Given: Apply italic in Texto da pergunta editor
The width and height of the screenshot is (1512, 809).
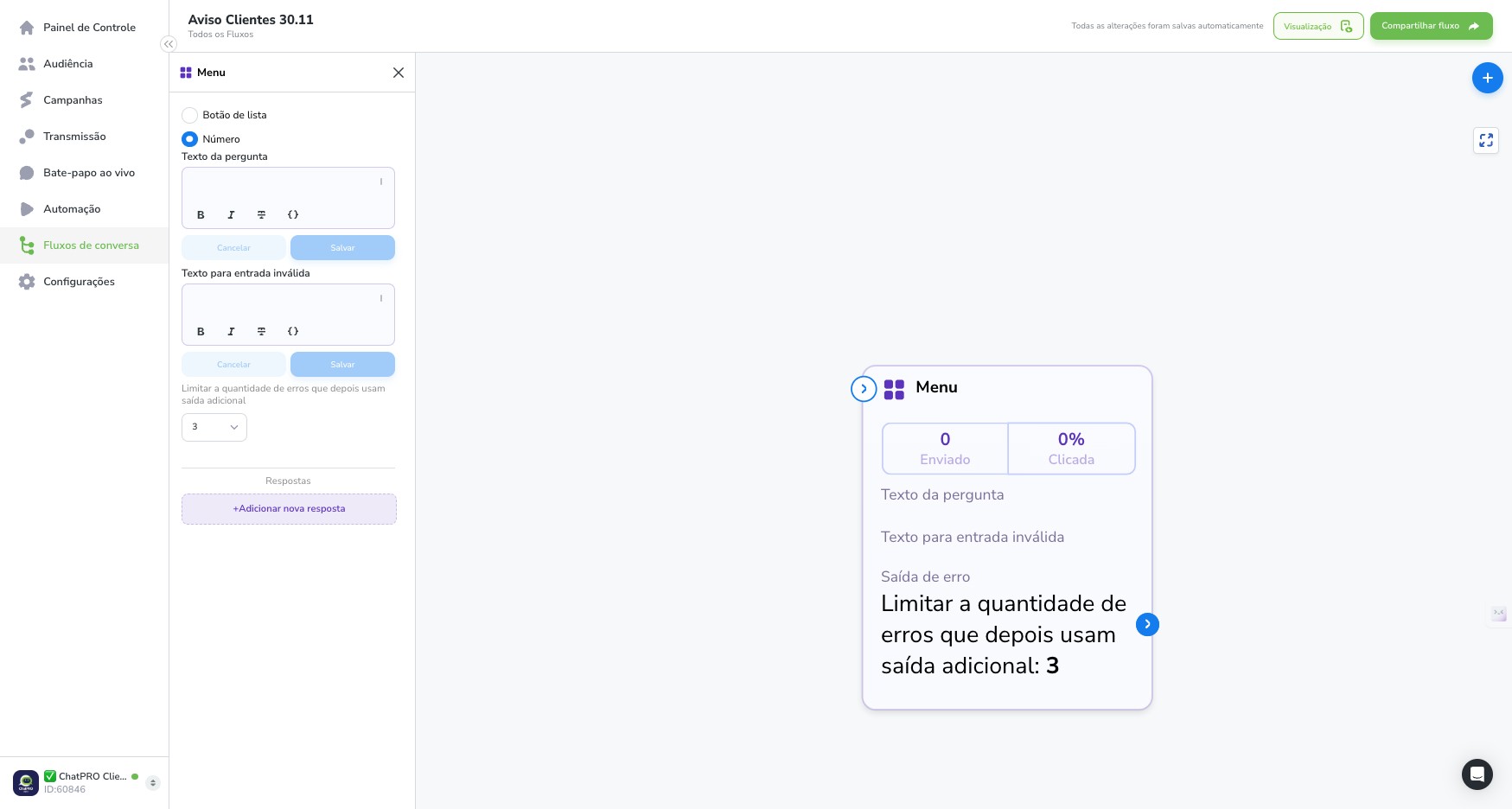Looking at the screenshot, I should tap(231, 215).
